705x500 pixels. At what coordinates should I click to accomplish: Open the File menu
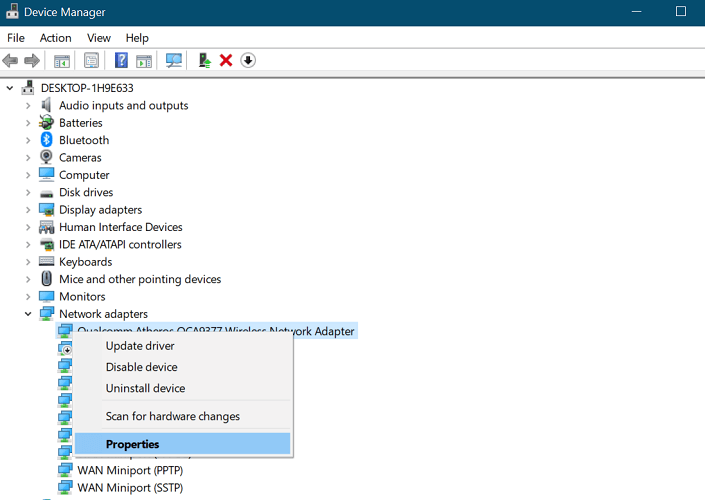[16, 38]
